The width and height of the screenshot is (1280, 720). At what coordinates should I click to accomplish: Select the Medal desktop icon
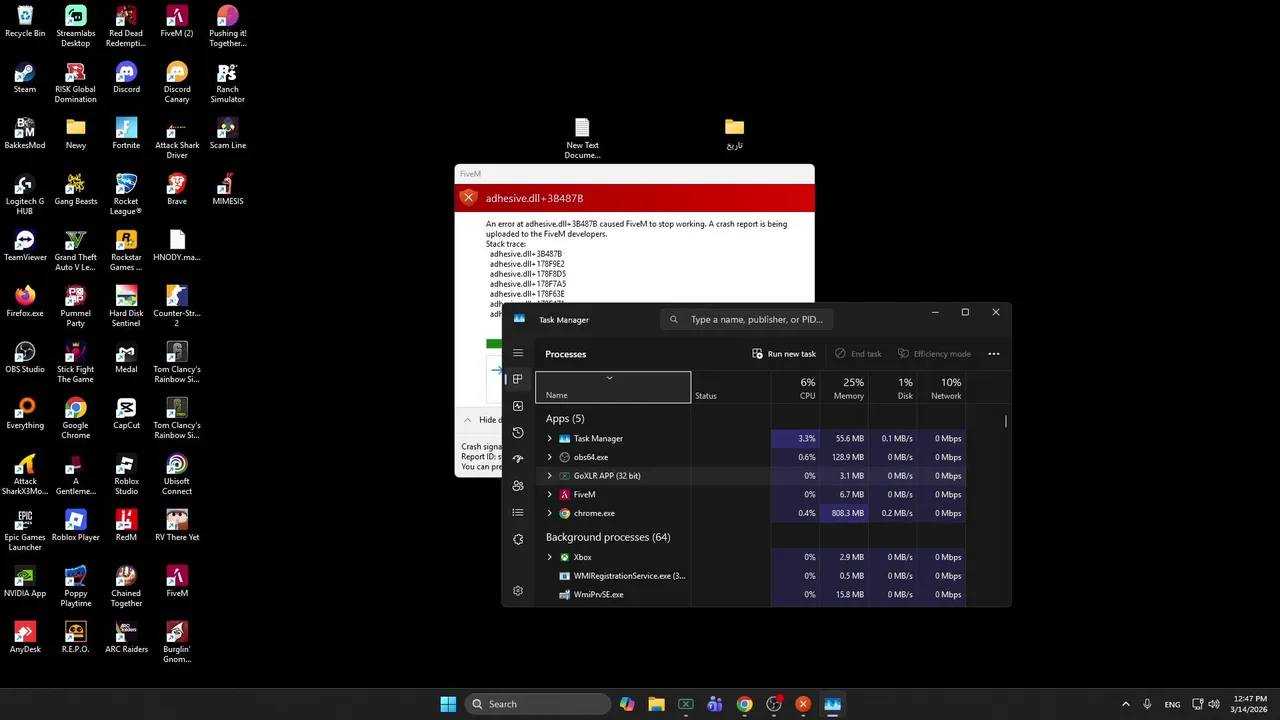pos(126,358)
